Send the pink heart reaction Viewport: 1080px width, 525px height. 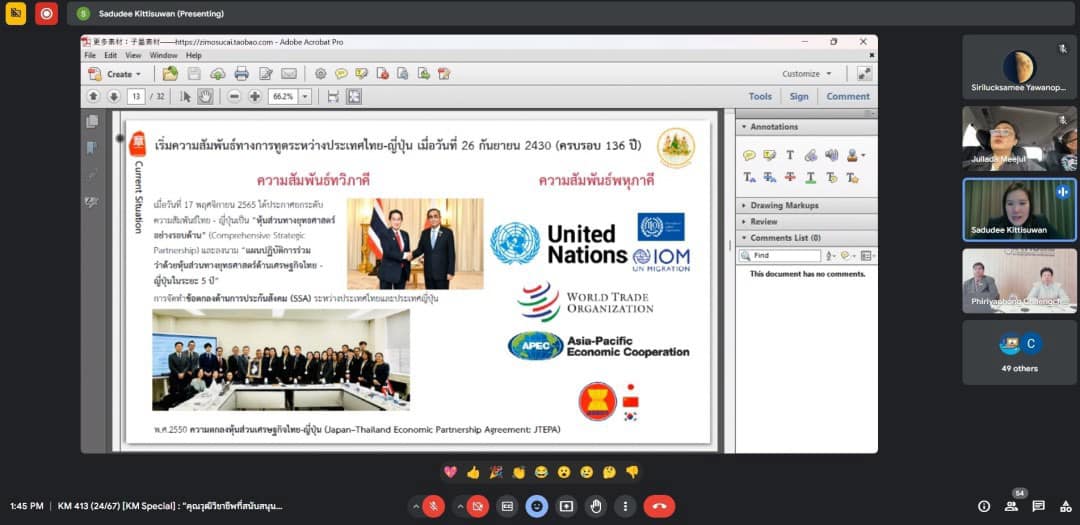tap(451, 472)
